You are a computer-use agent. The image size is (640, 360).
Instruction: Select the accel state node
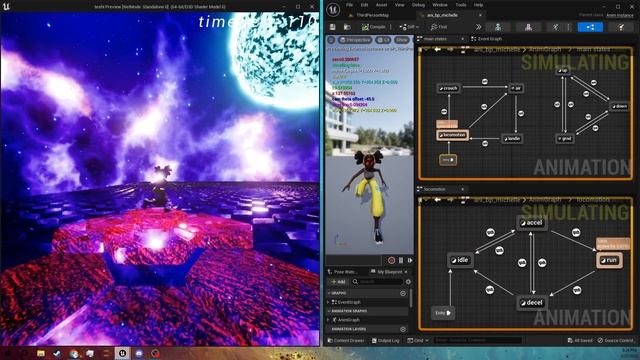[531, 223]
